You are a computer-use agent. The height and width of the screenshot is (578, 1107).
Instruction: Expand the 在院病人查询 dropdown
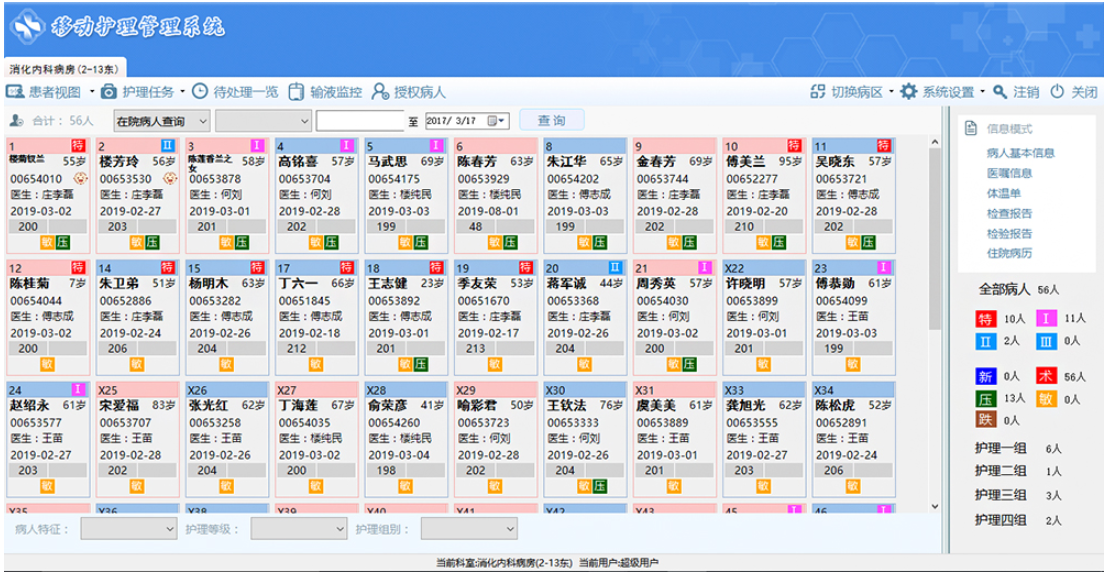[161, 121]
